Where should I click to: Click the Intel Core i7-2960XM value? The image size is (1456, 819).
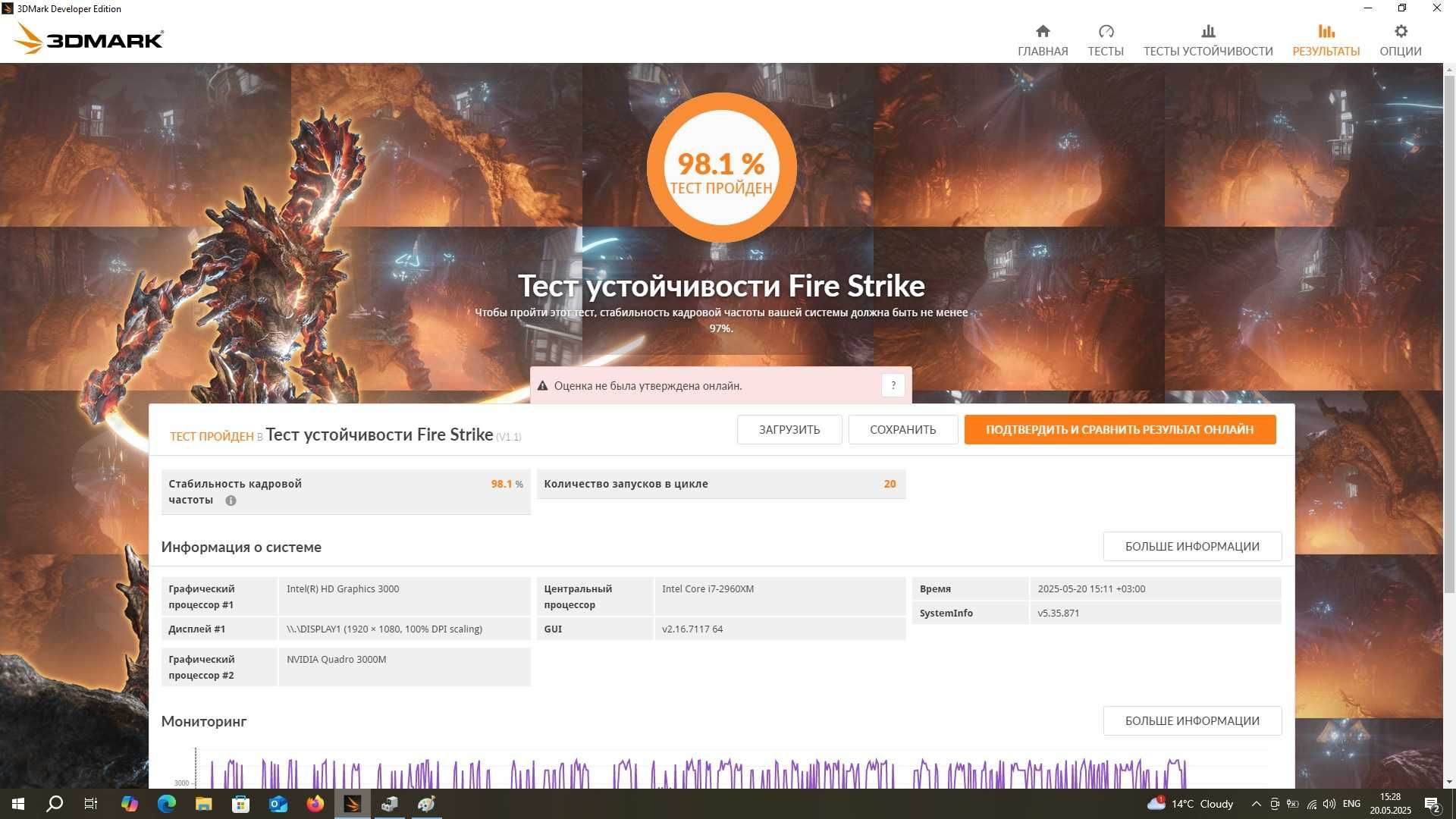click(x=708, y=588)
